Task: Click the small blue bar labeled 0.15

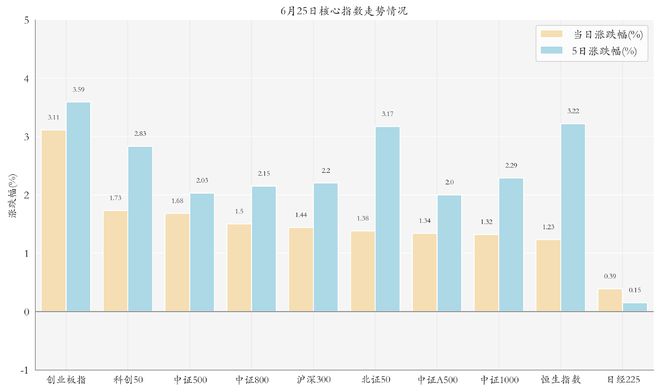Action: (635, 307)
